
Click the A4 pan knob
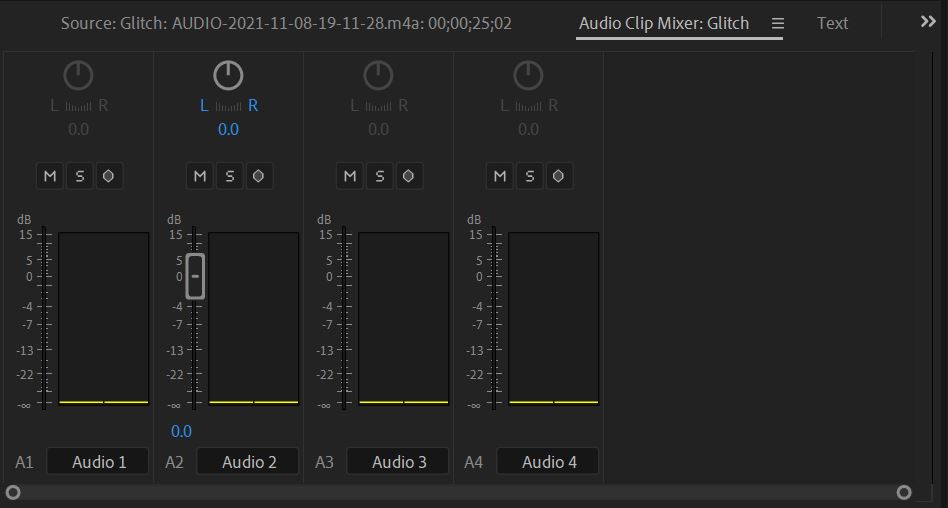tap(528, 75)
